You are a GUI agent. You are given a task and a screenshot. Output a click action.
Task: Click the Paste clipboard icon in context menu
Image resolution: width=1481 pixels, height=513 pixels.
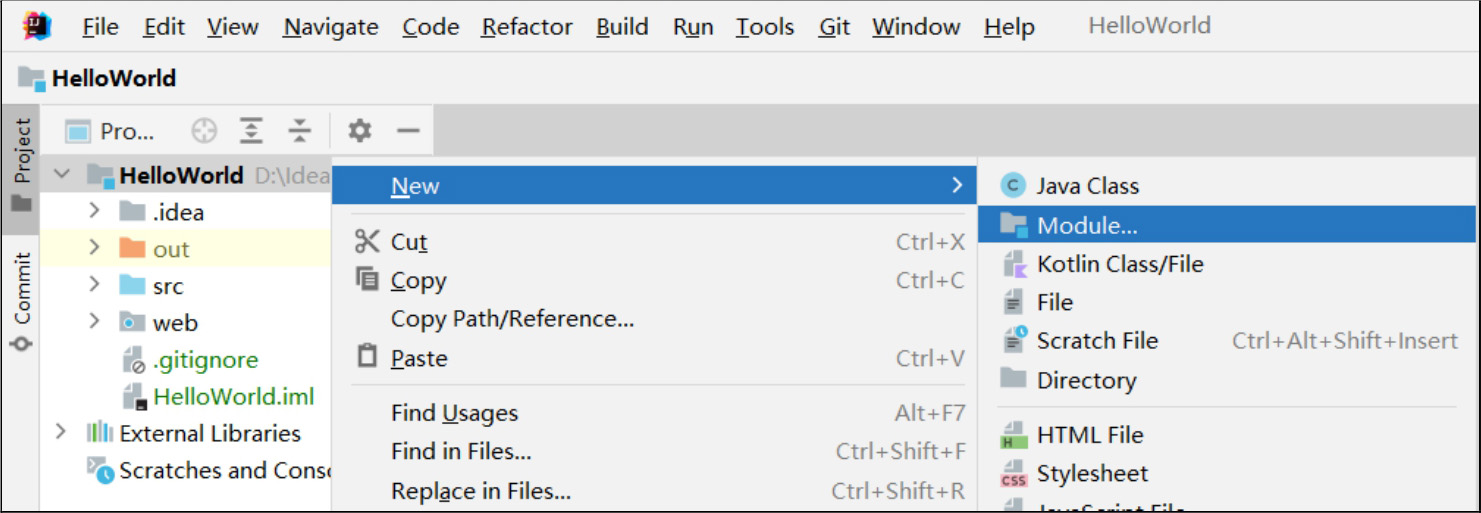click(368, 357)
